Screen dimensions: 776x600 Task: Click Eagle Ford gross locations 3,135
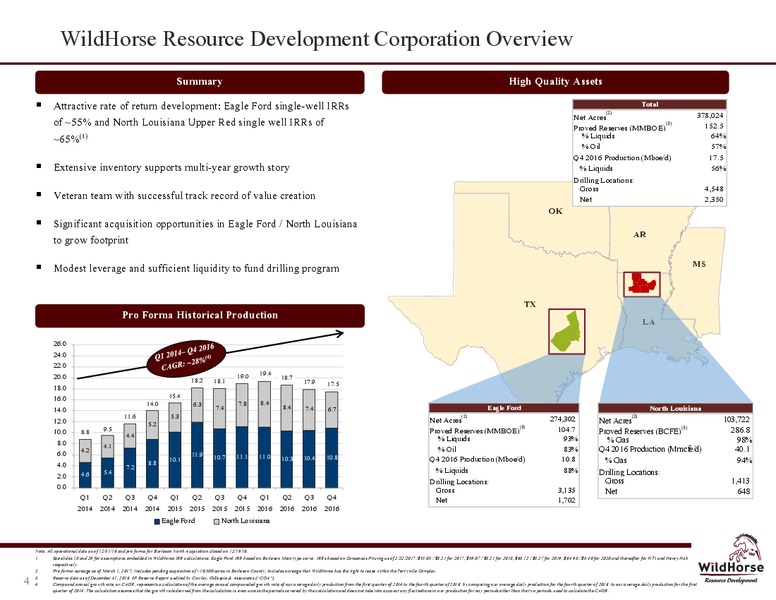click(566, 490)
